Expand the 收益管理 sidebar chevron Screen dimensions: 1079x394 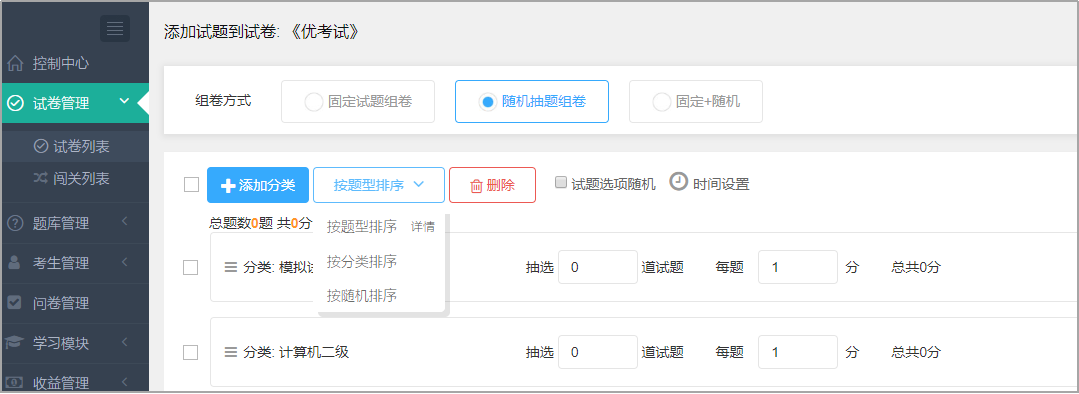125,381
